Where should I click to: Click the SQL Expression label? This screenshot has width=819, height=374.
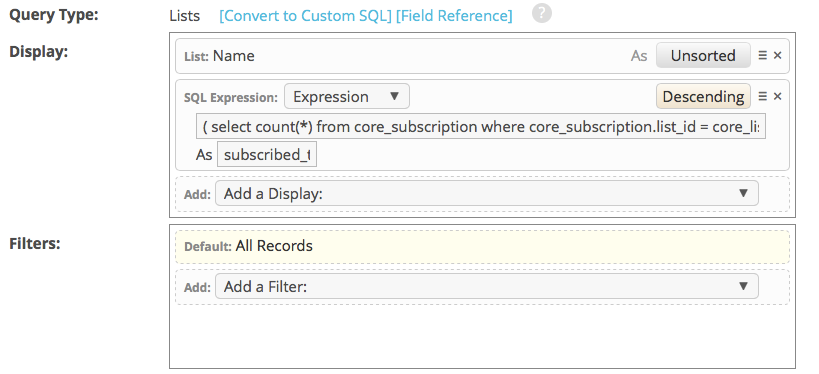coord(231,98)
